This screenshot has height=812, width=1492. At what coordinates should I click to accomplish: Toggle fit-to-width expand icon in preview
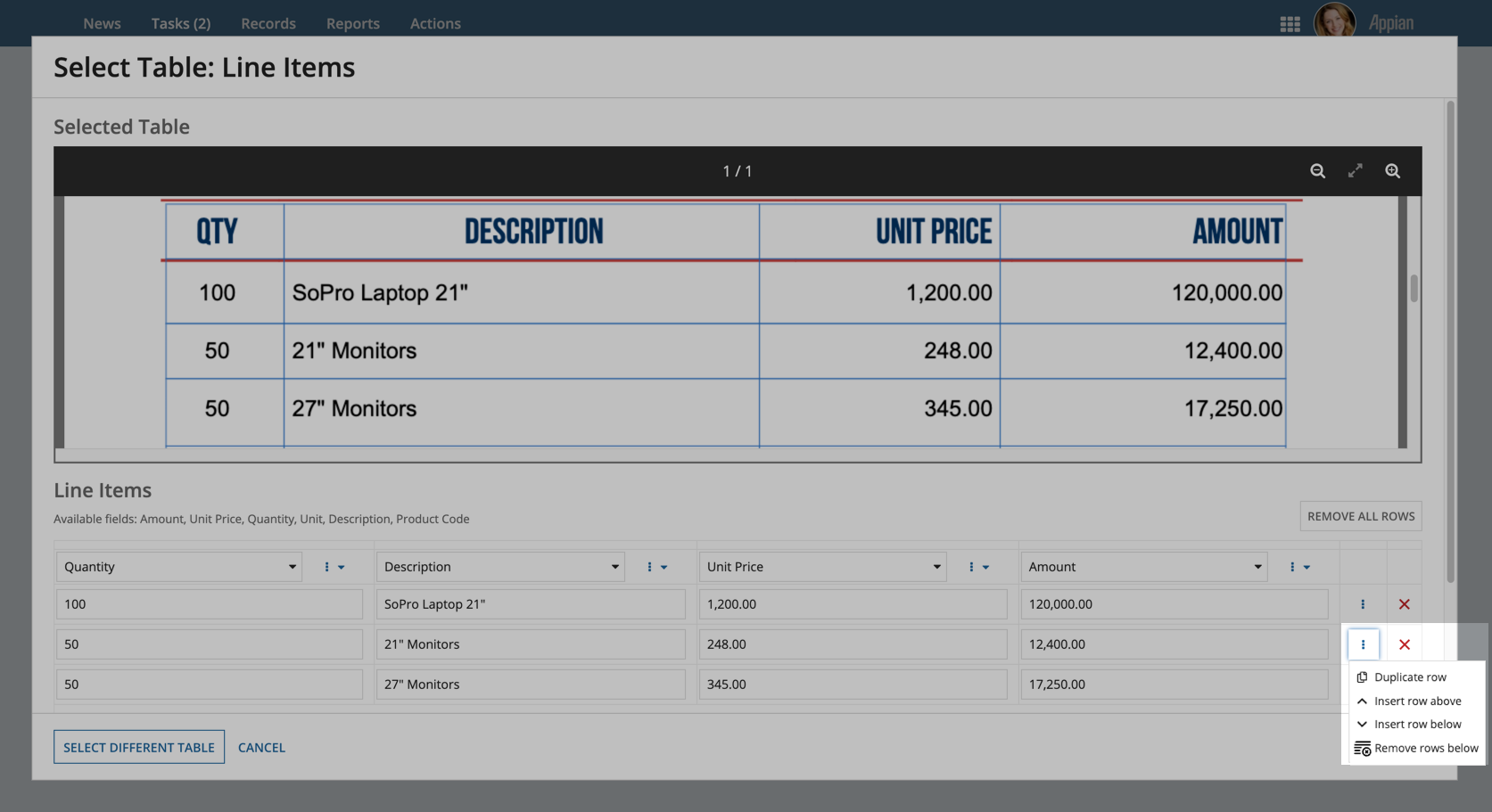1355,170
